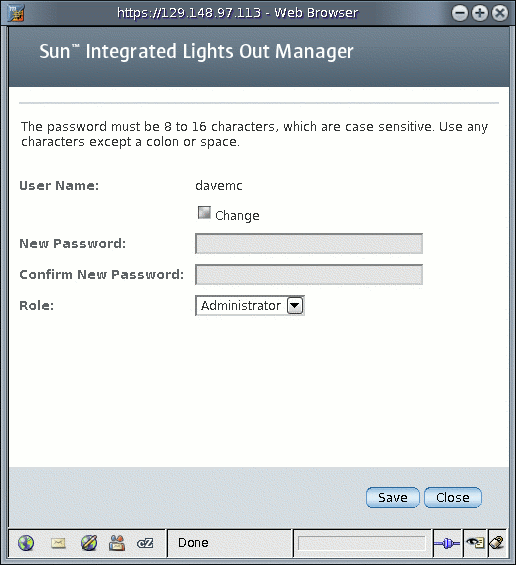
Task: Click the security lock icon in status bar
Action: 497,543
